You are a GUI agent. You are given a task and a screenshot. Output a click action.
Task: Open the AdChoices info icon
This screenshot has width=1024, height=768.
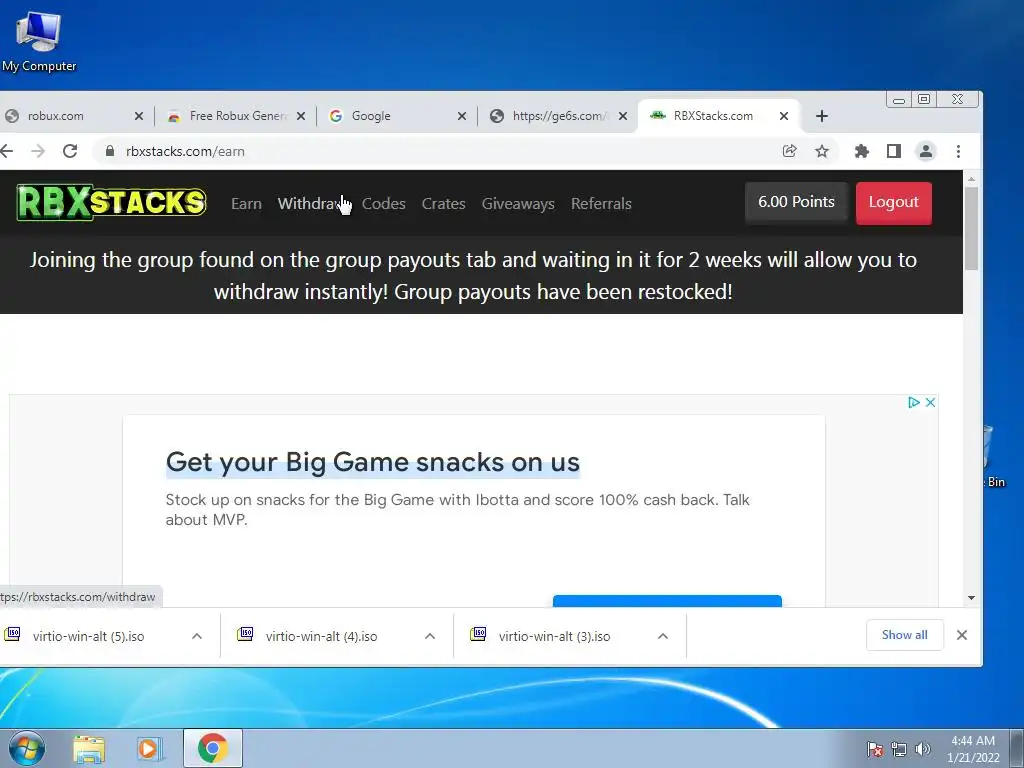pyautogui.click(x=914, y=402)
